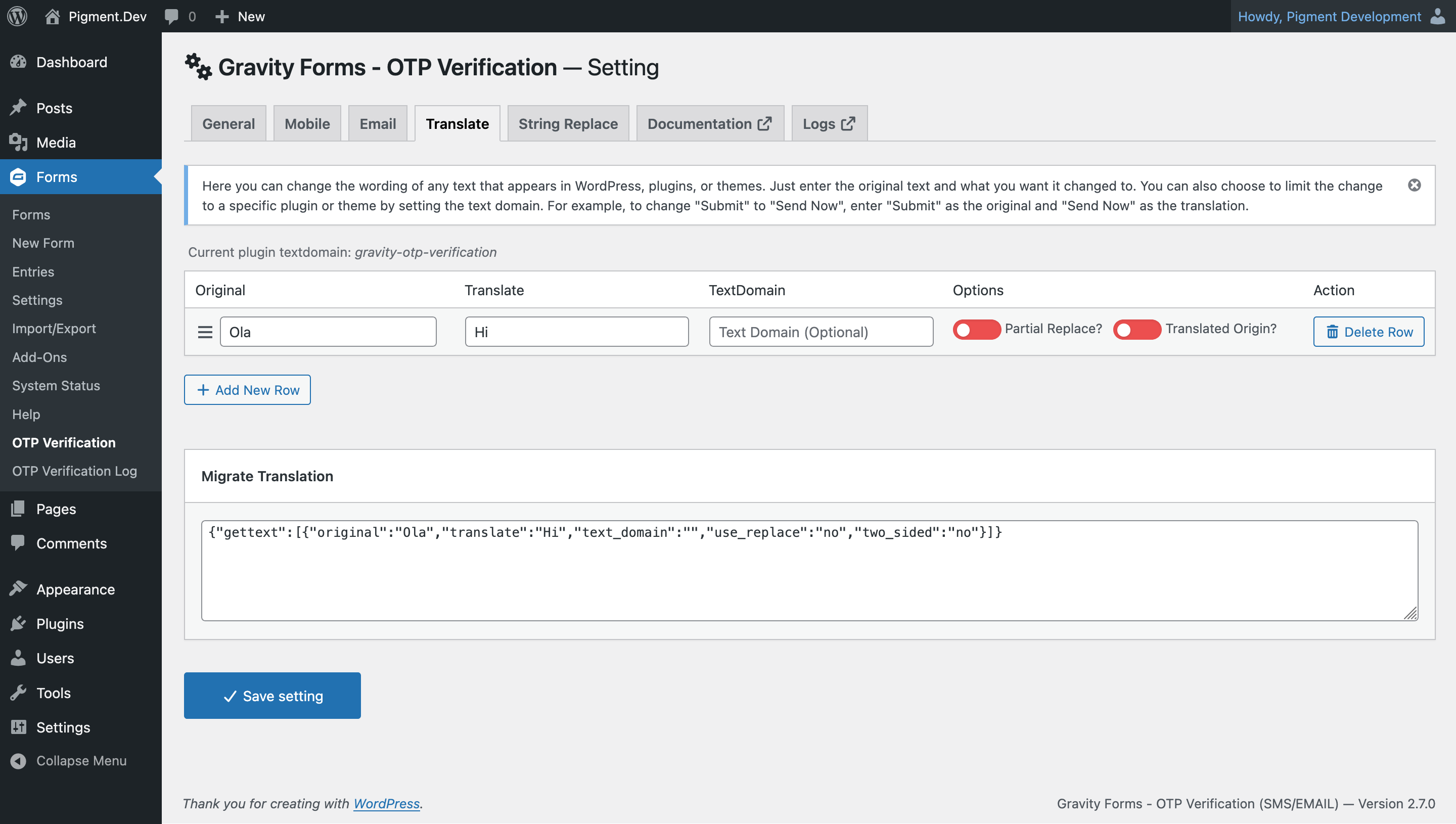This screenshot has width=1456, height=824.
Task: Open the WordPress logo menu
Action: click(x=17, y=16)
